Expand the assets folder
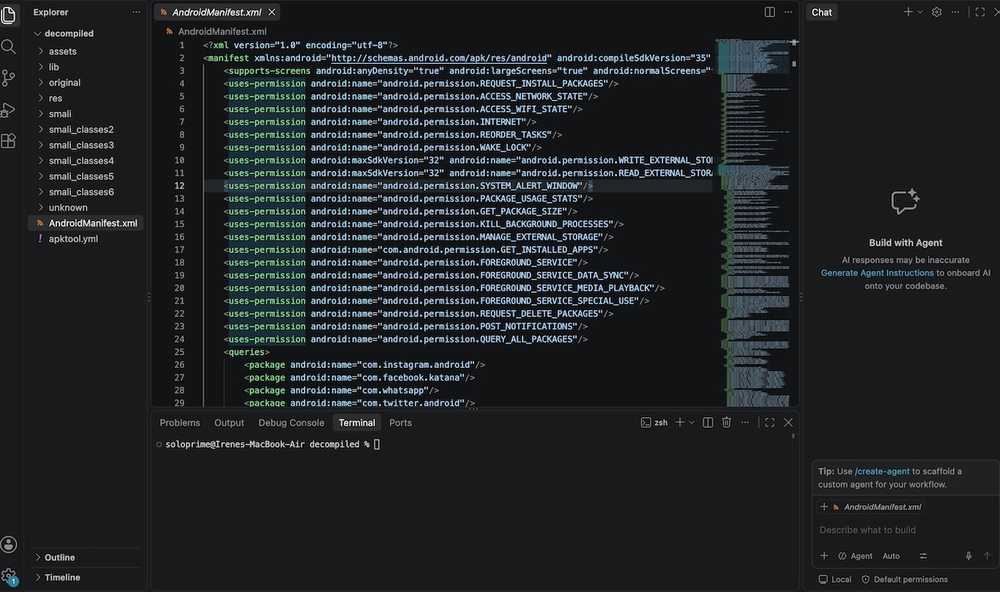Viewport: 1000px width, 592px height. pos(62,51)
